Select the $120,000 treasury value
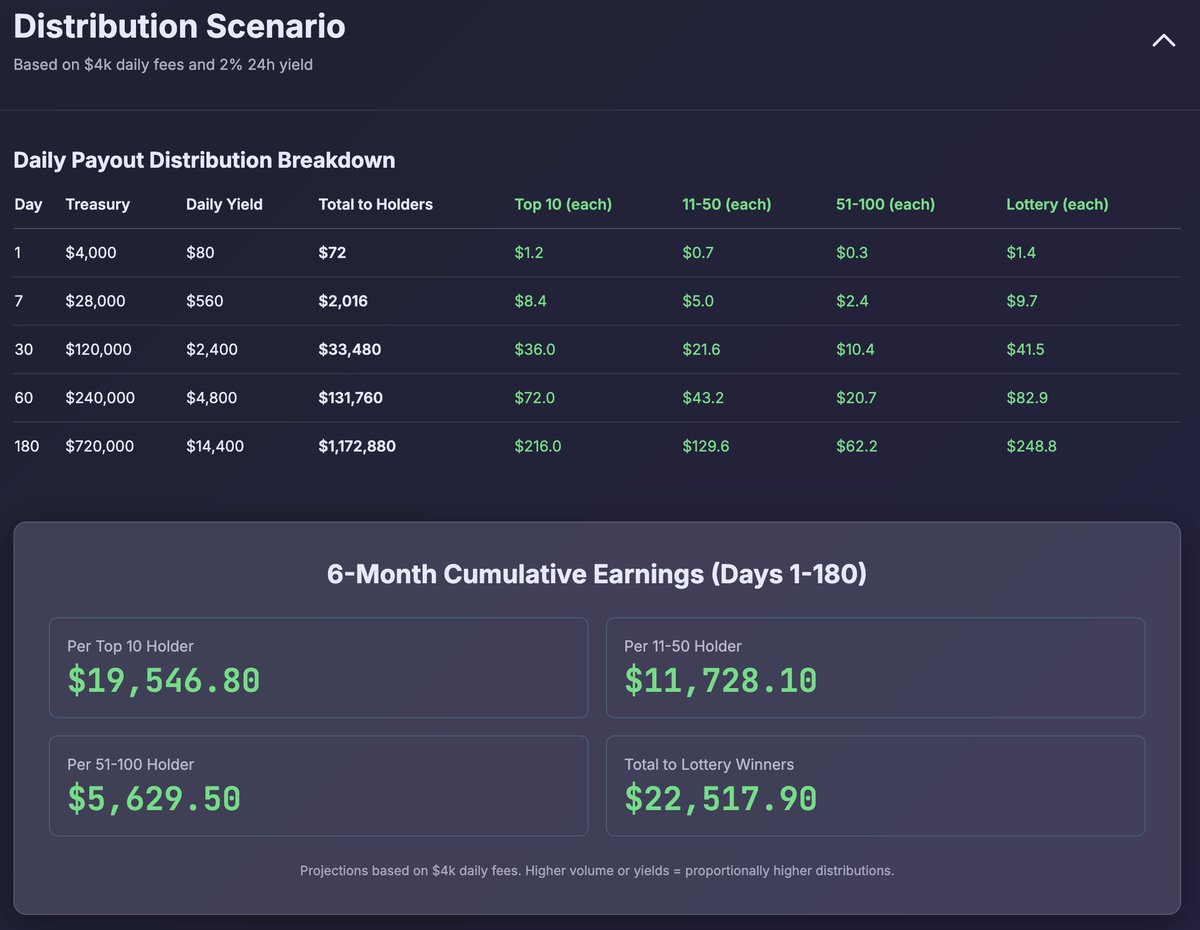Screen dimensions: 1200x930 [98, 350]
